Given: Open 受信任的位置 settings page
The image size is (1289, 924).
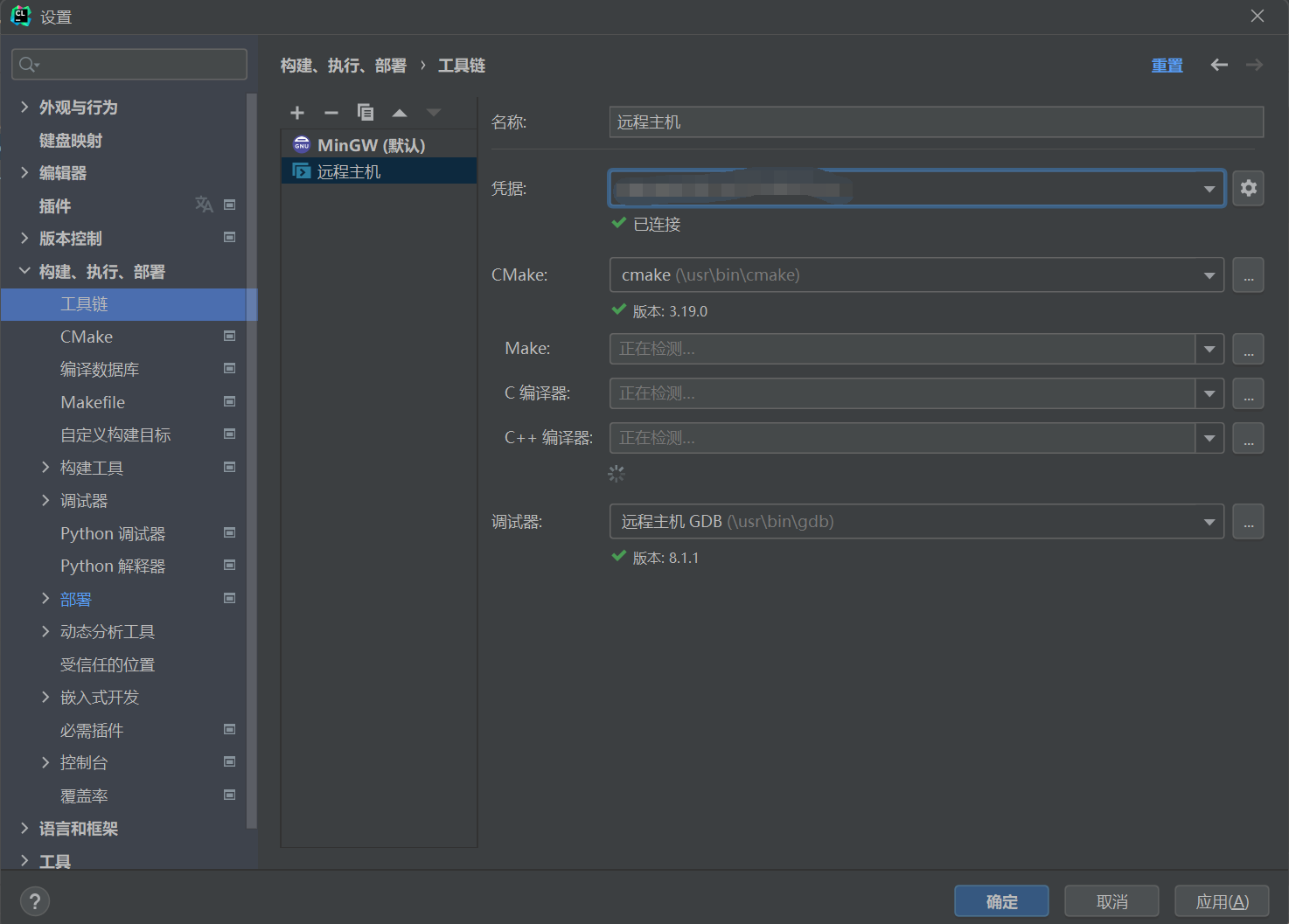Looking at the screenshot, I should [x=108, y=665].
